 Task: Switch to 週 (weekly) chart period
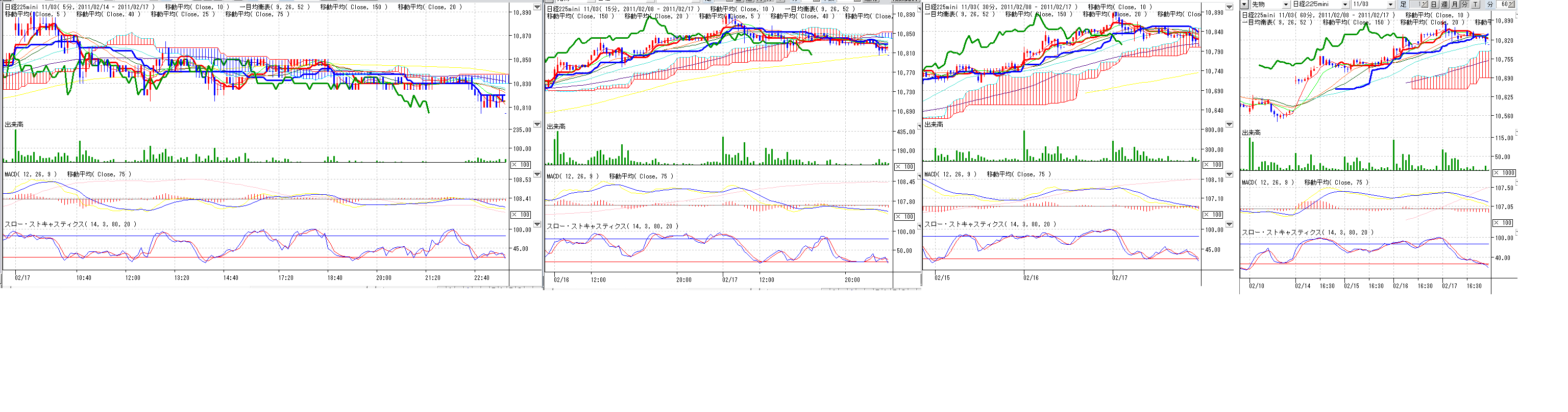pyautogui.click(x=1444, y=4)
